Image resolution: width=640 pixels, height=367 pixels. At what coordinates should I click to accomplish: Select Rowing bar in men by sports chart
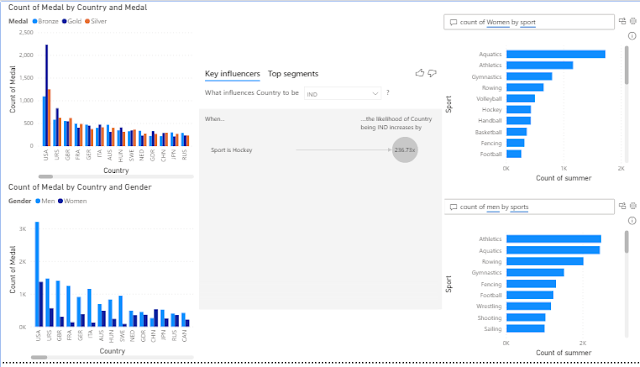click(x=545, y=261)
